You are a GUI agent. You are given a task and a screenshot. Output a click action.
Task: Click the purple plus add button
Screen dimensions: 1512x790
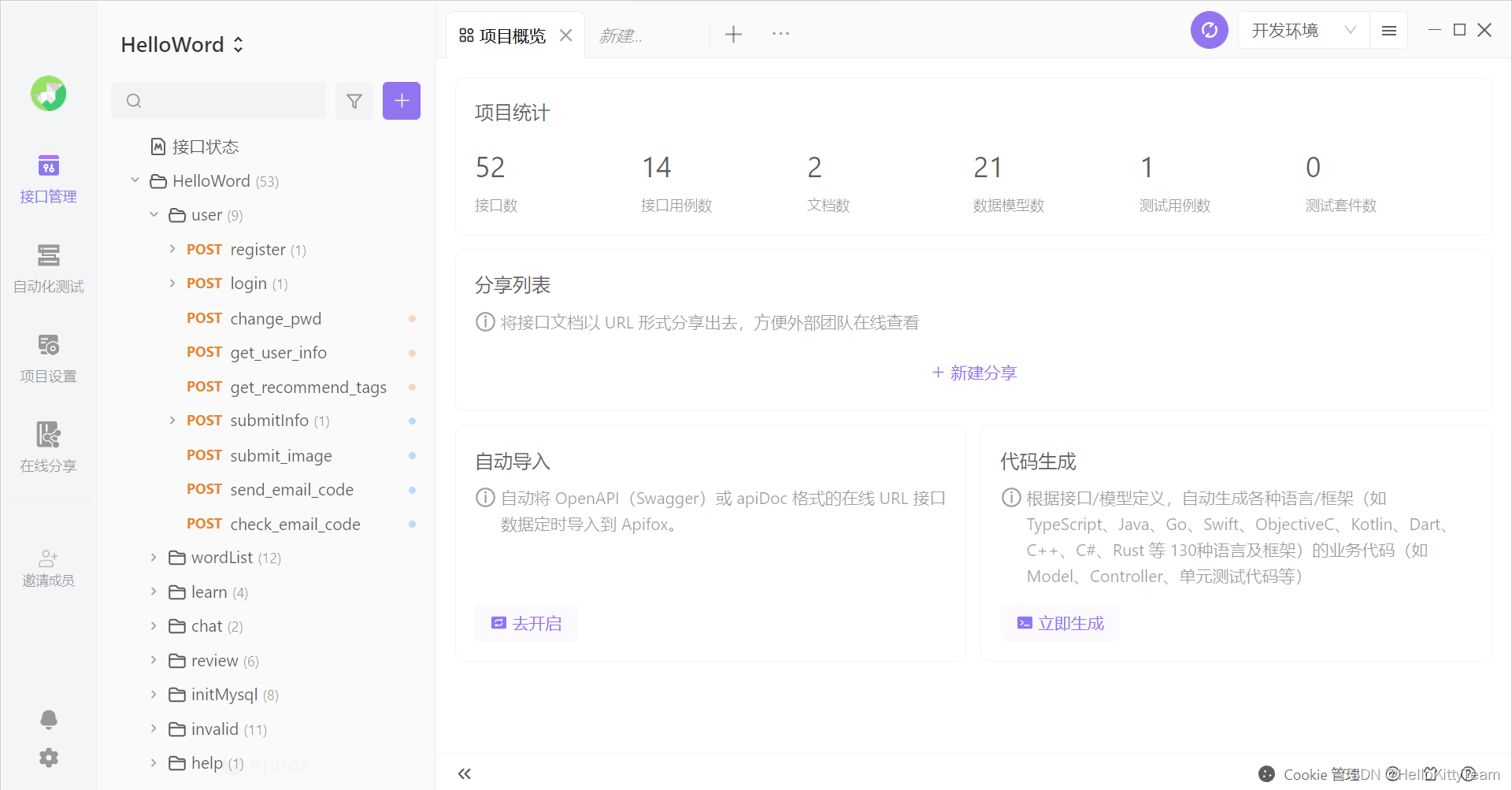(402, 101)
